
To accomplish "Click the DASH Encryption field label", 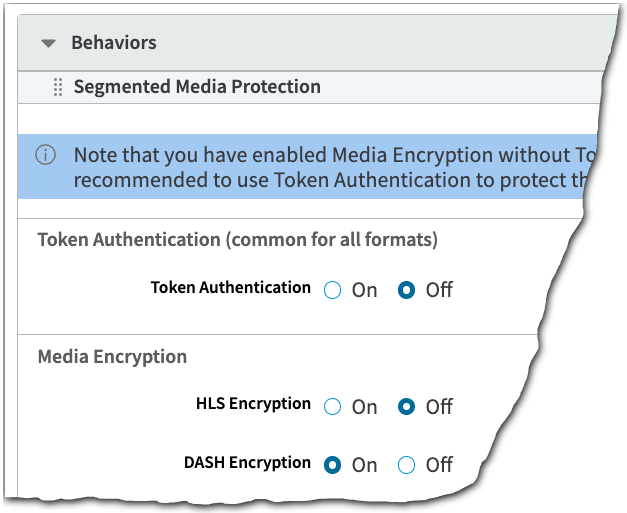I will click(x=247, y=463).
